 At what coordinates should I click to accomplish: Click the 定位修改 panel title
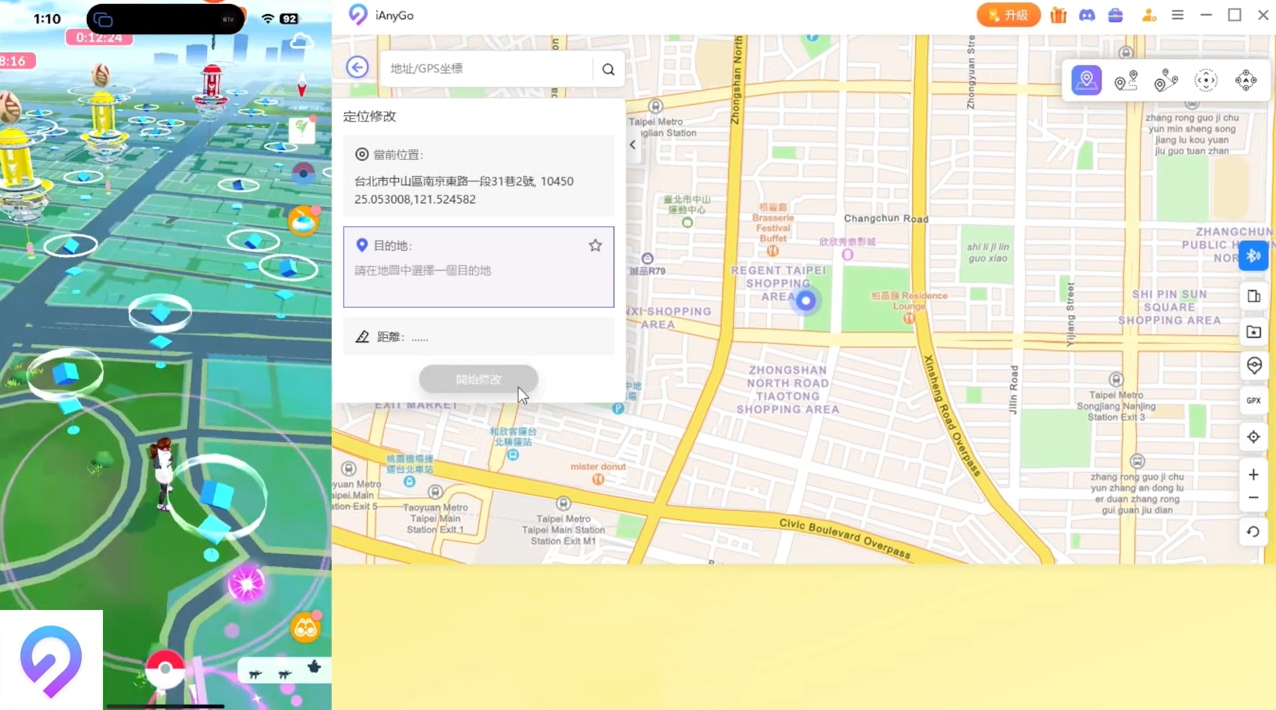[370, 116]
